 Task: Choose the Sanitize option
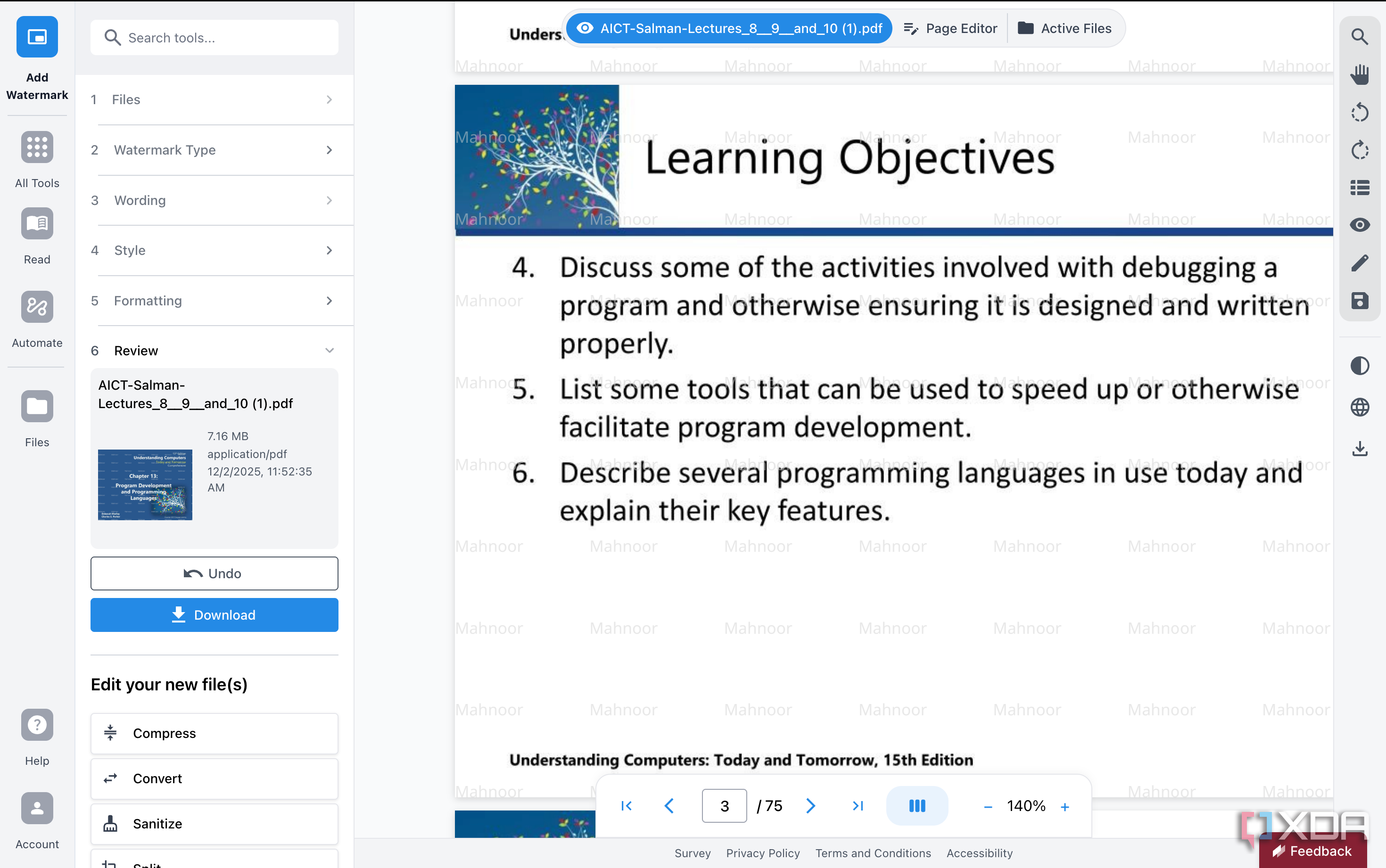tap(214, 824)
